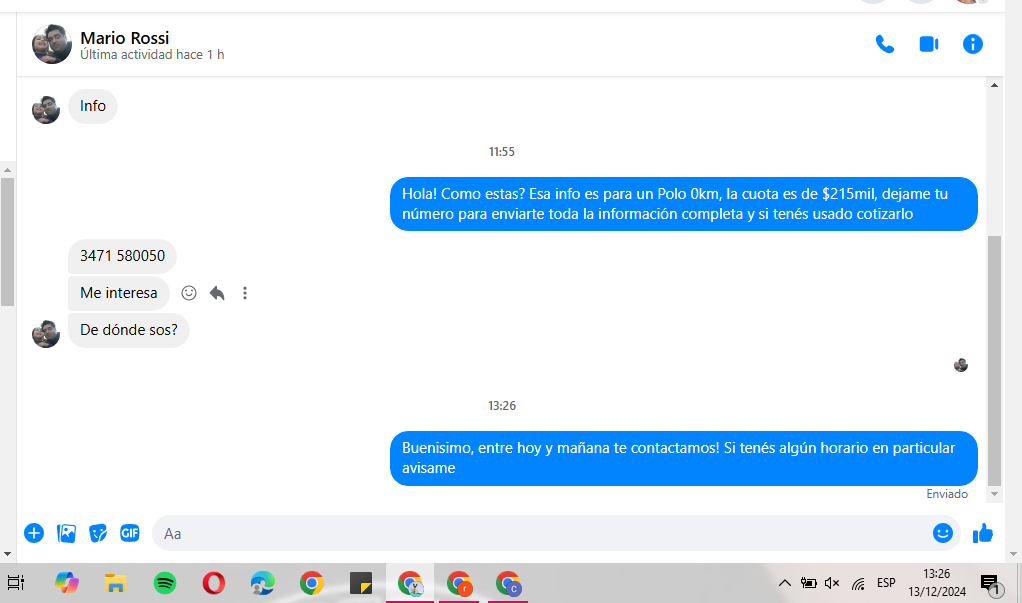1022x603 pixels.
Task: Start a voice call with Mario Rossi
Action: (x=884, y=44)
